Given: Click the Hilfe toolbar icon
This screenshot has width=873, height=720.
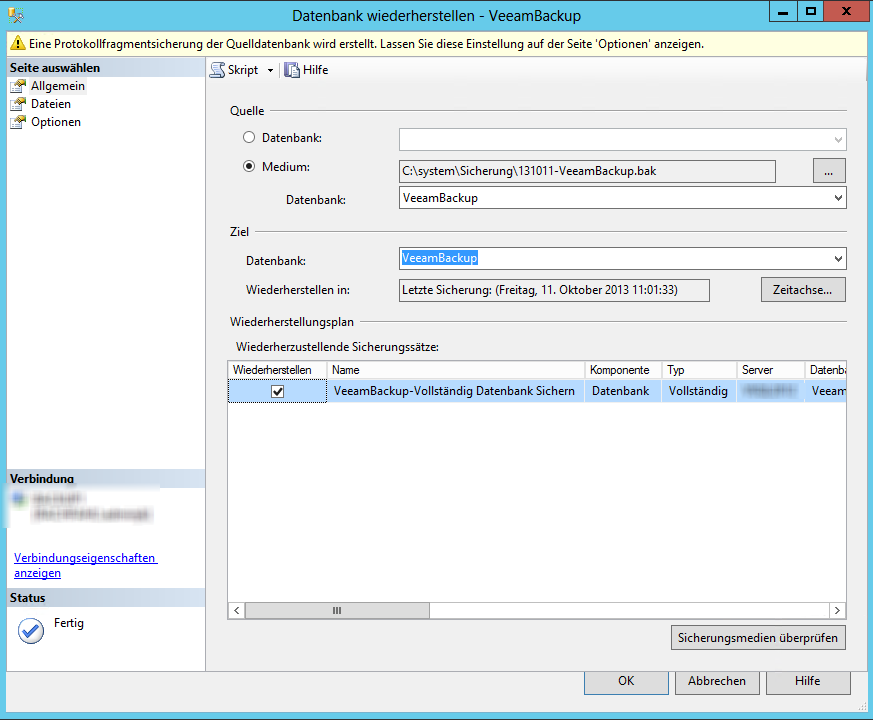Looking at the screenshot, I should [292, 70].
